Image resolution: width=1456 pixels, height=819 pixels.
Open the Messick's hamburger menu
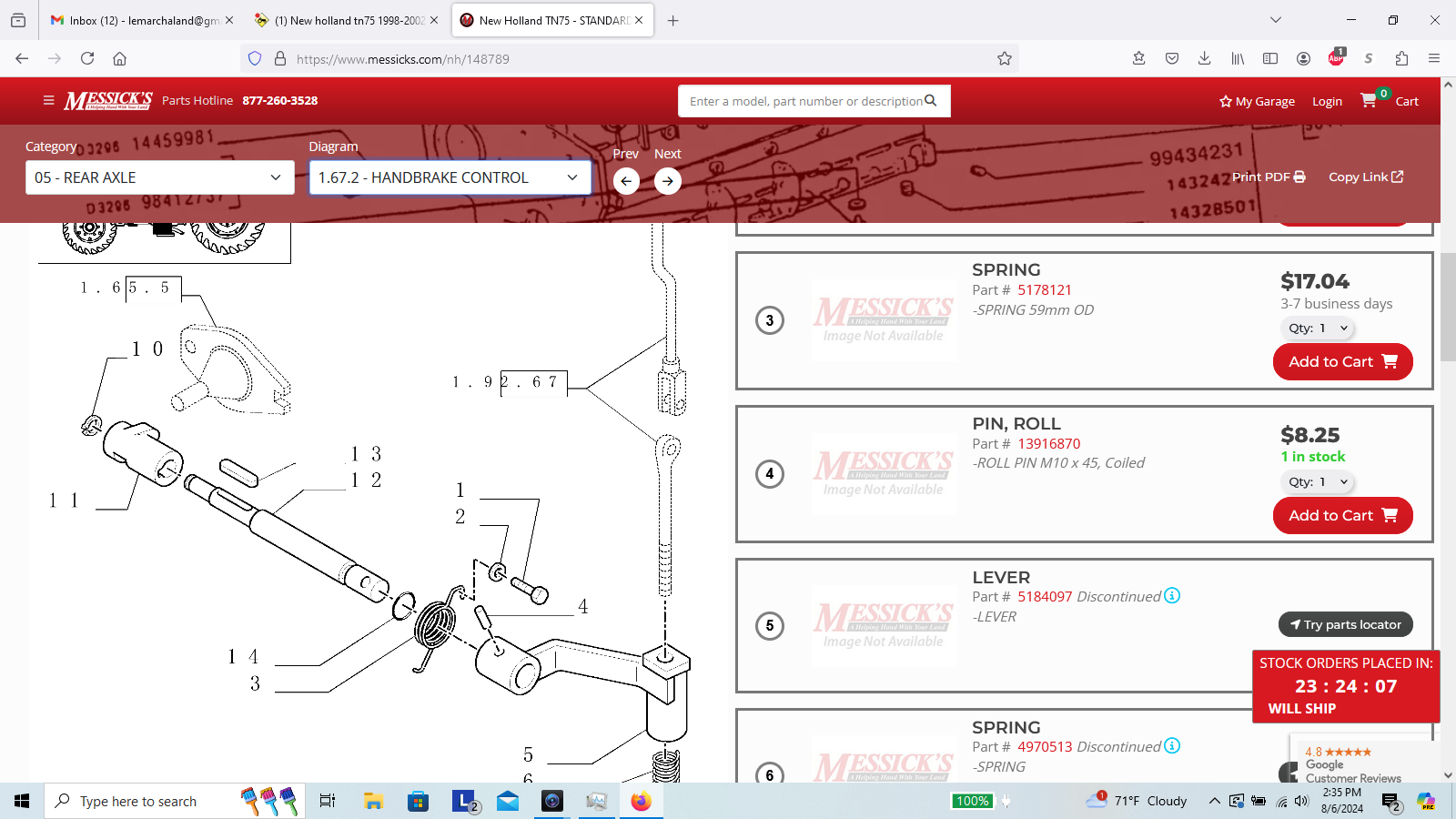[x=48, y=101]
